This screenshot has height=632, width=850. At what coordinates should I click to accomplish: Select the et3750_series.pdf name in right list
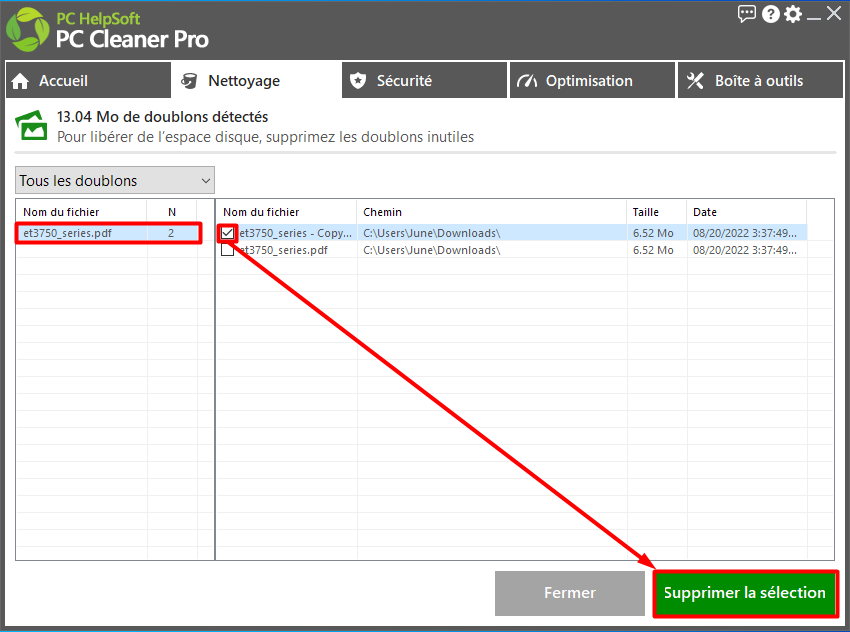coord(284,250)
